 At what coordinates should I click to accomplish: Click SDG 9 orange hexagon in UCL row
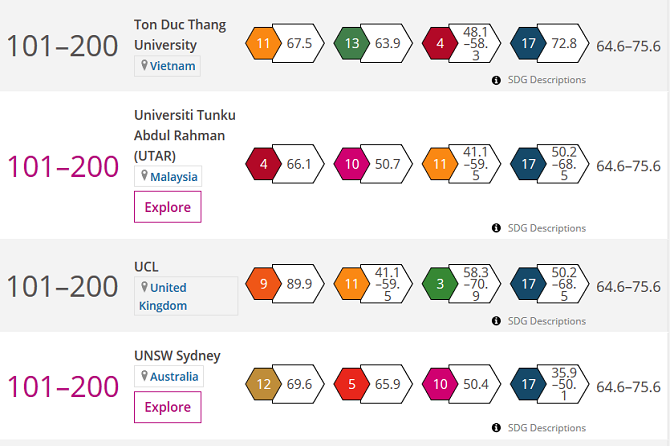[263, 284]
